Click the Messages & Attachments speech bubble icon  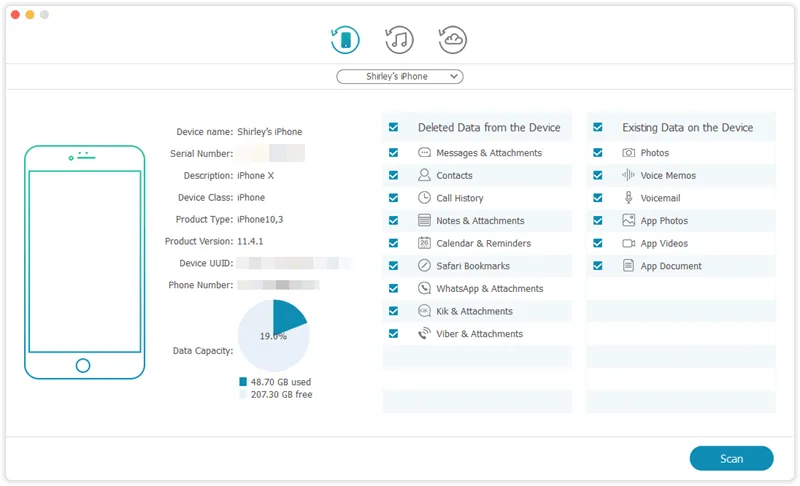point(425,153)
